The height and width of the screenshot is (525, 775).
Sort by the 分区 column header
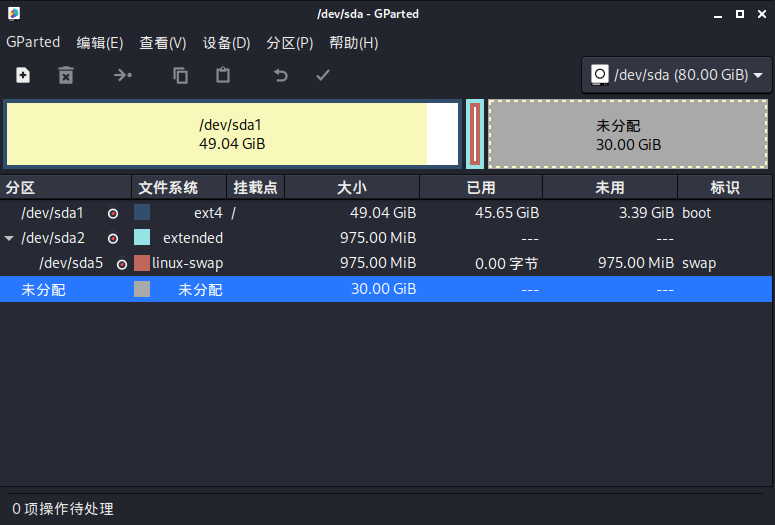tap(66, 187)
